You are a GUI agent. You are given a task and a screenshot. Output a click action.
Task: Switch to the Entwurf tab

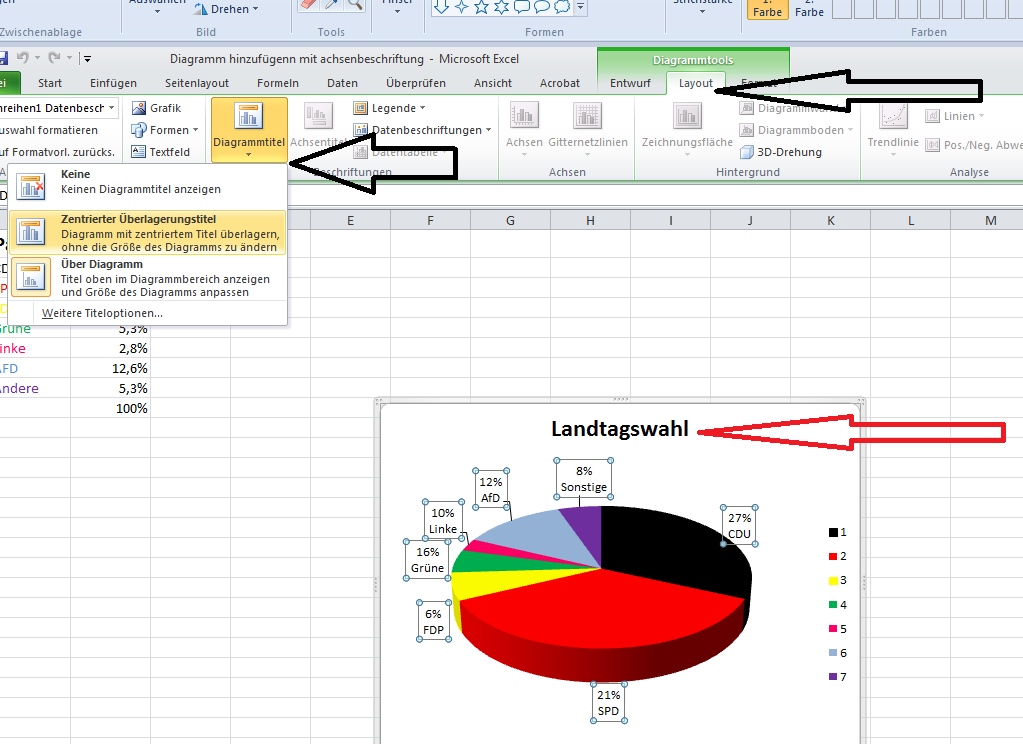pos(630,83)
